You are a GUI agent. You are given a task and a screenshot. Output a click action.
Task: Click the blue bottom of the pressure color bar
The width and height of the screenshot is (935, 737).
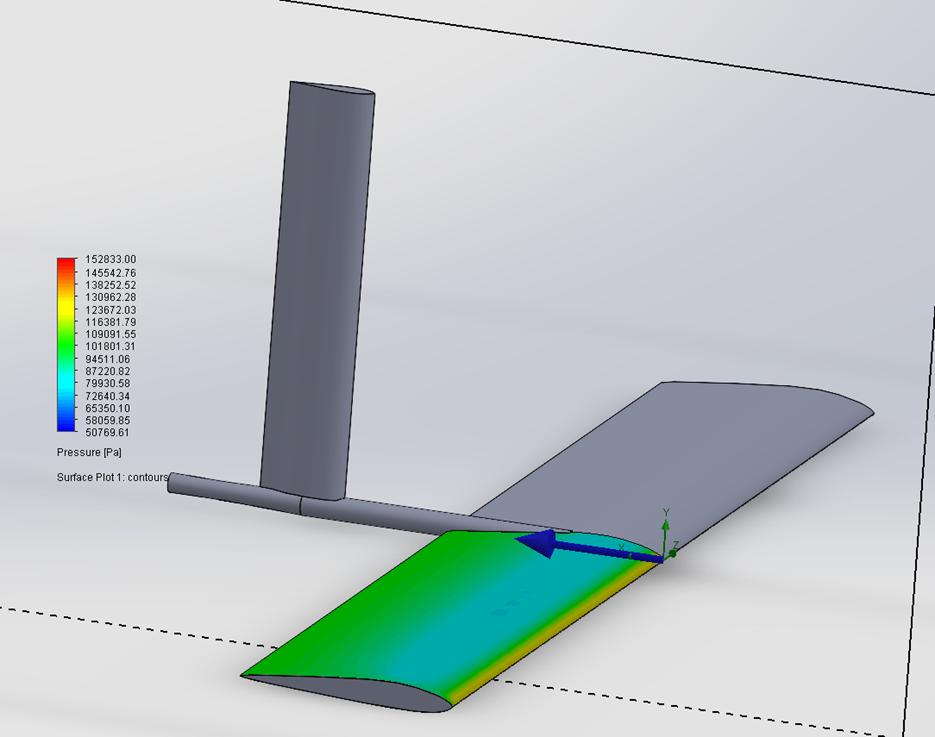pos(66,427)
